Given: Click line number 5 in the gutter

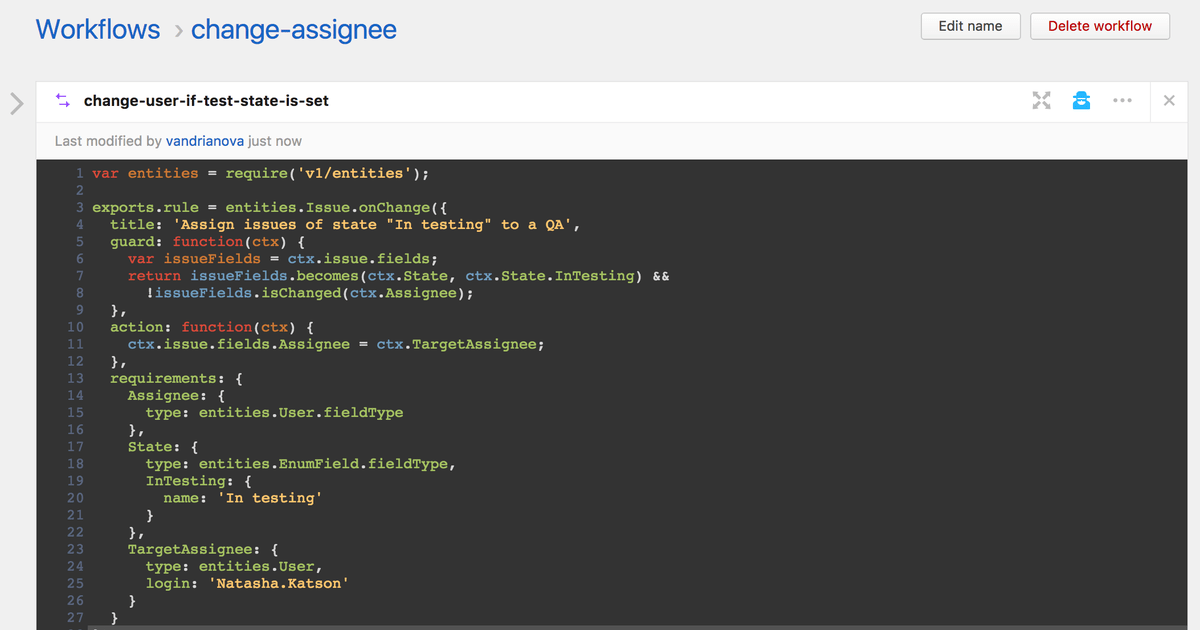Looking at the screenshot, I should [79, 241].
